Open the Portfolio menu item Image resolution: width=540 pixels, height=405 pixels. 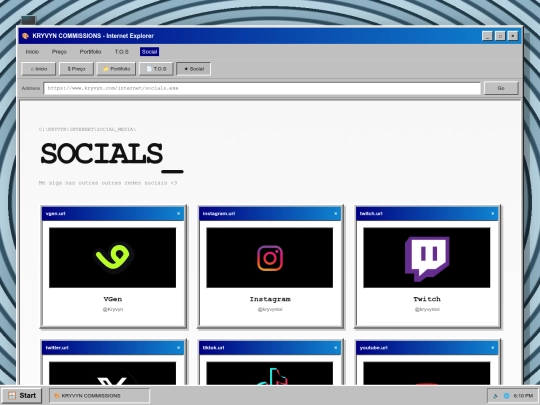coord(90,52)
